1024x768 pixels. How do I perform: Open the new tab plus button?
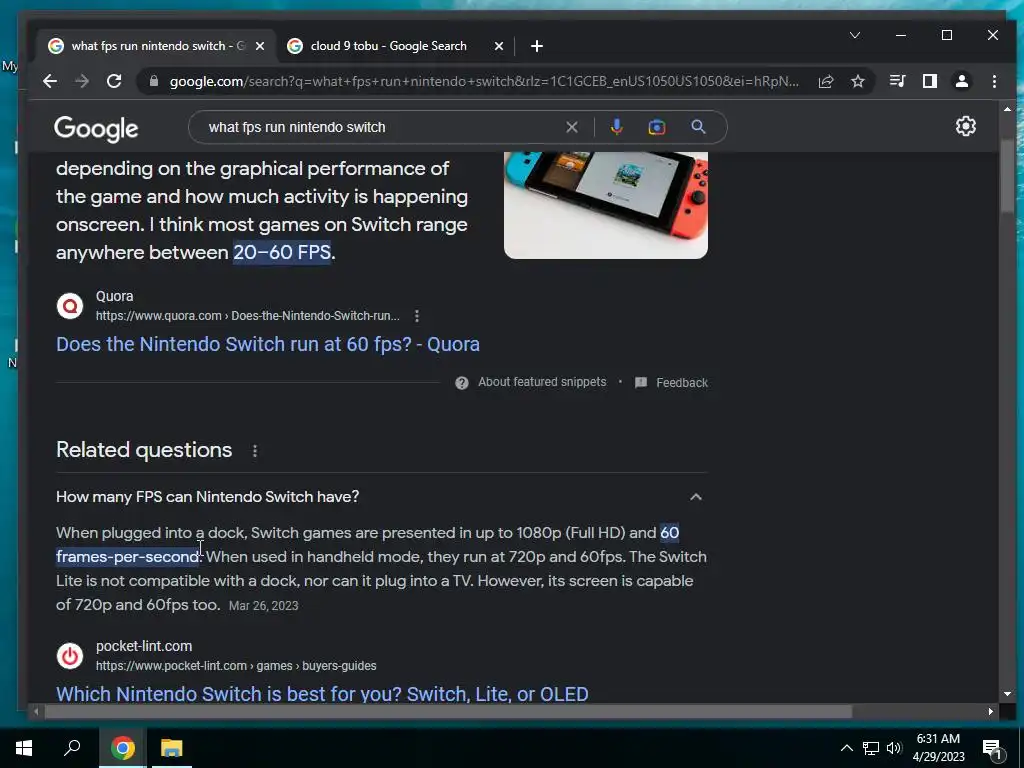(537, 46)
